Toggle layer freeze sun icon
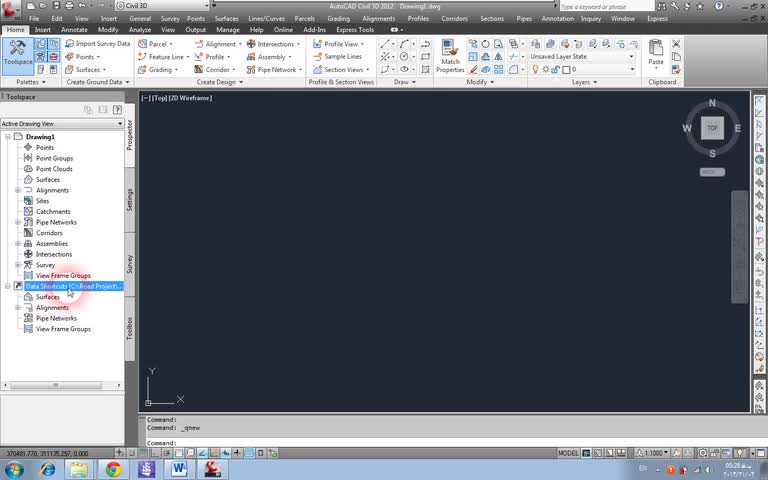 coord(546,70)
